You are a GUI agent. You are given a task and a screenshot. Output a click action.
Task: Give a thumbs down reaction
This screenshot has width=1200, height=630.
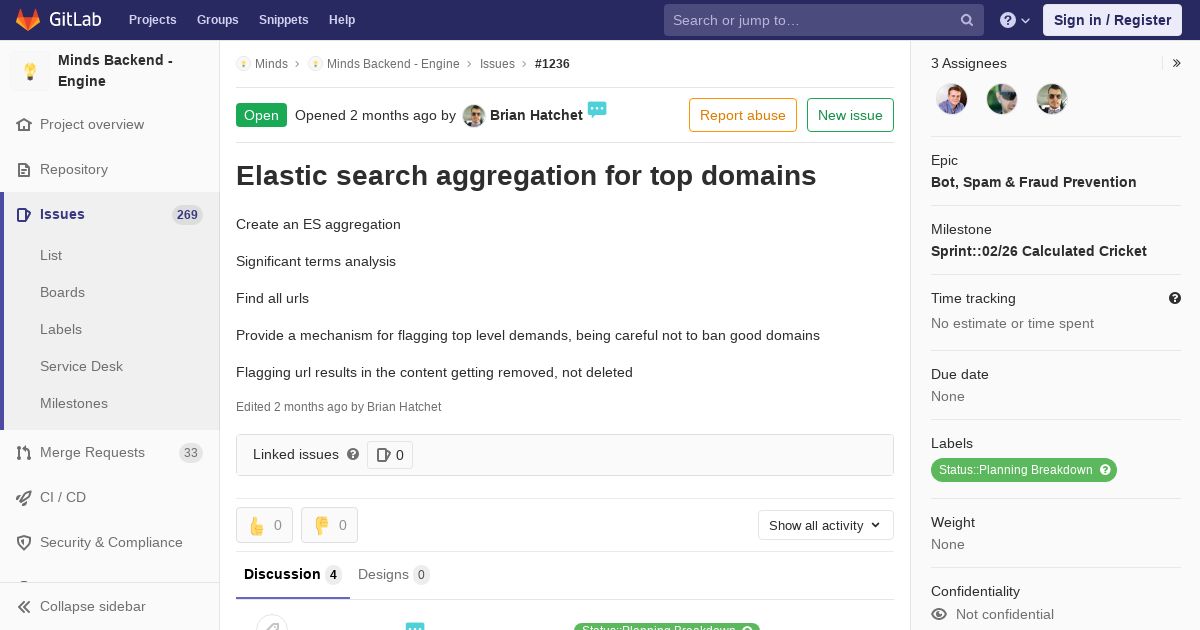329,525
